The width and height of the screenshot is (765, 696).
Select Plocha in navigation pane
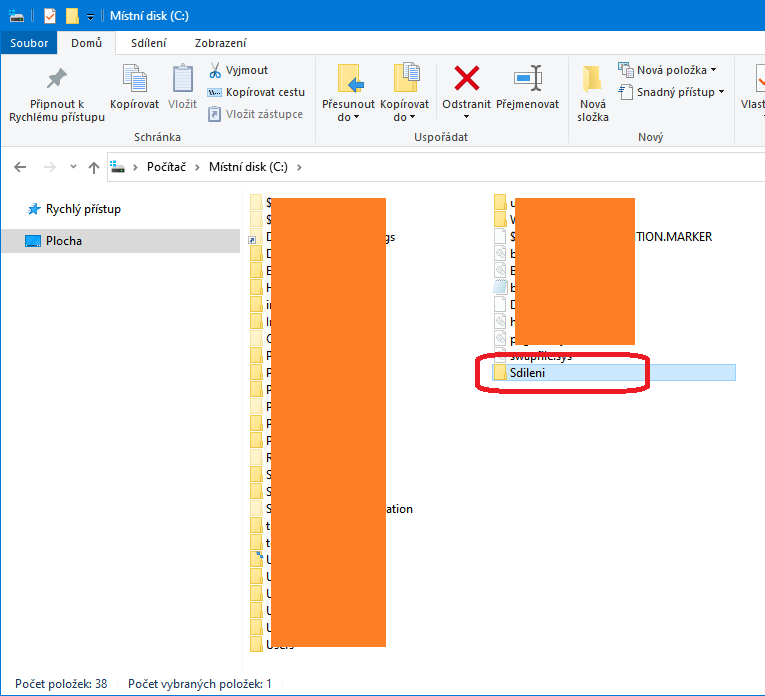pos(121,241)
